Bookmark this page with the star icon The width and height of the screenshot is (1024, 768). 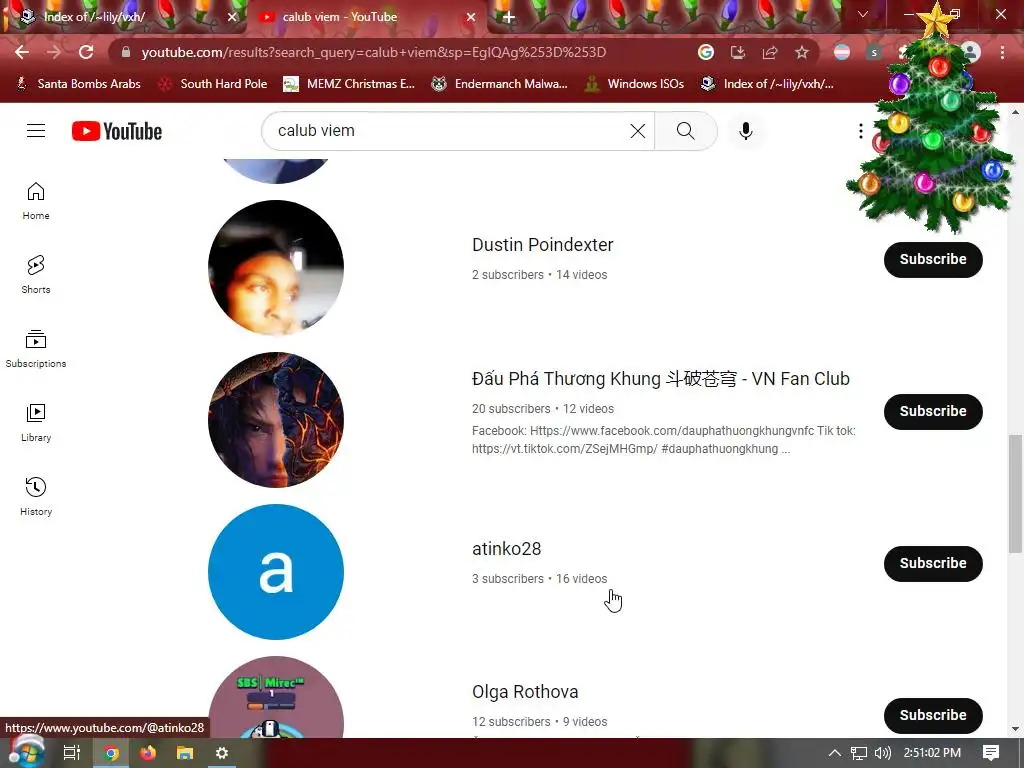(x=802, y=52)
